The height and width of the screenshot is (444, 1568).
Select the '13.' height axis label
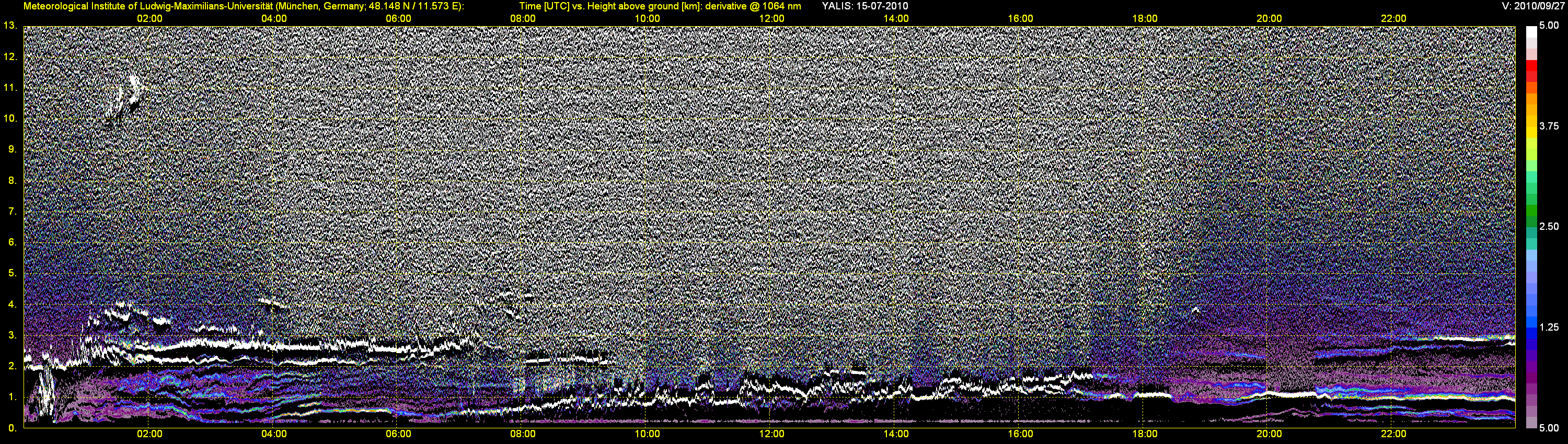click(x=10, y=26)
